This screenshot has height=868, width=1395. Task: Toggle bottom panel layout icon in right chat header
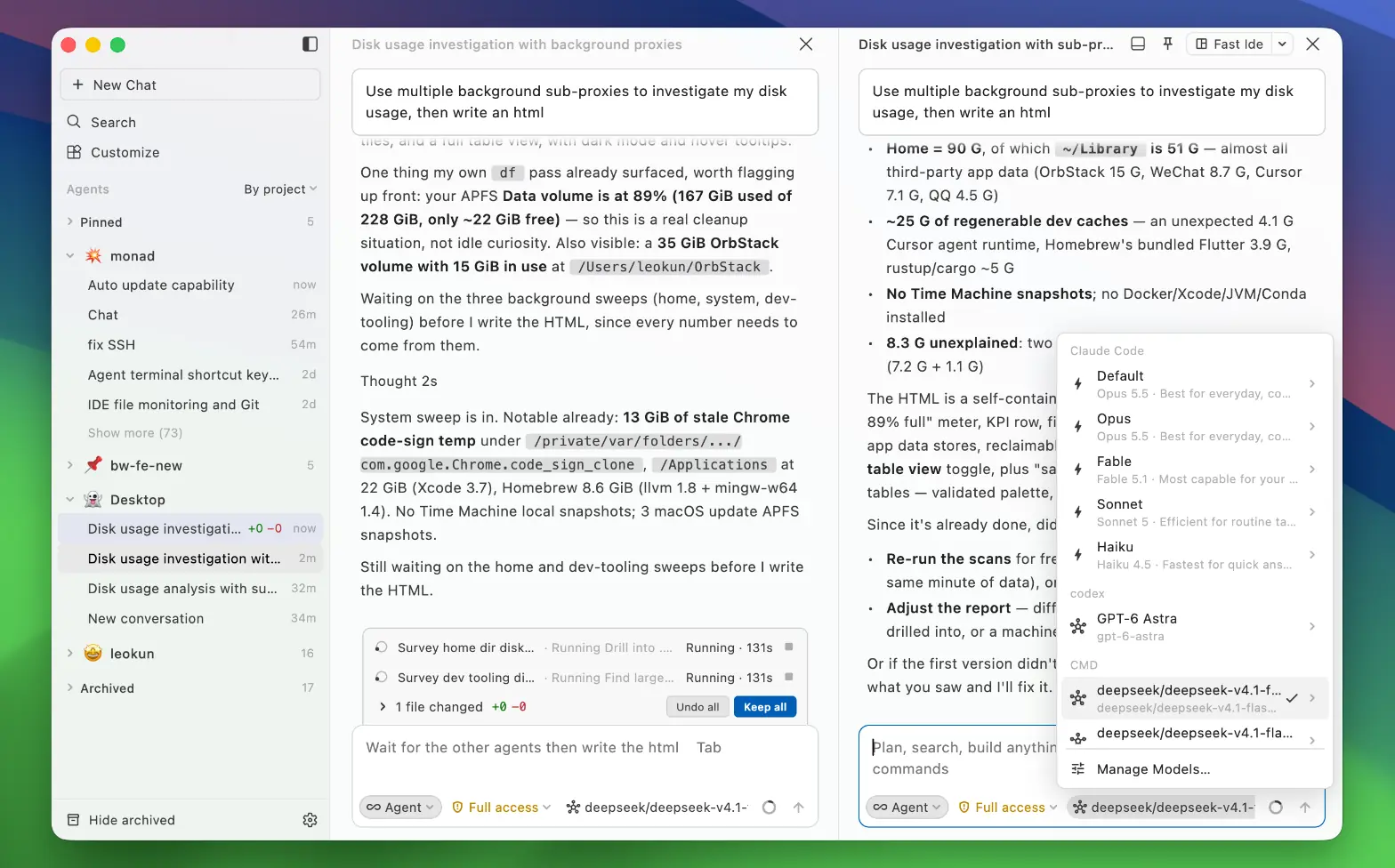tap(1137, 44)
